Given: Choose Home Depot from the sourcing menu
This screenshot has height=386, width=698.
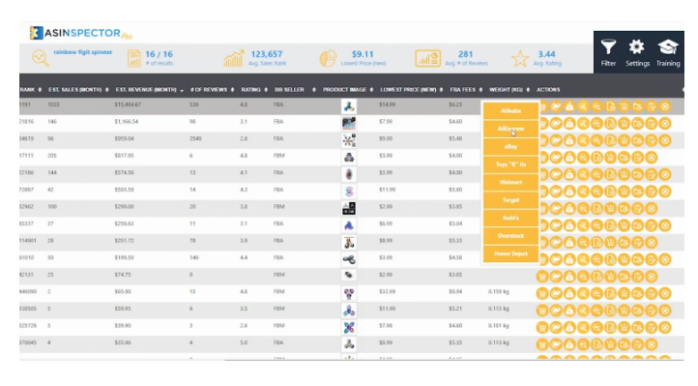Looking at the screenshot, I should click(511, 253).
